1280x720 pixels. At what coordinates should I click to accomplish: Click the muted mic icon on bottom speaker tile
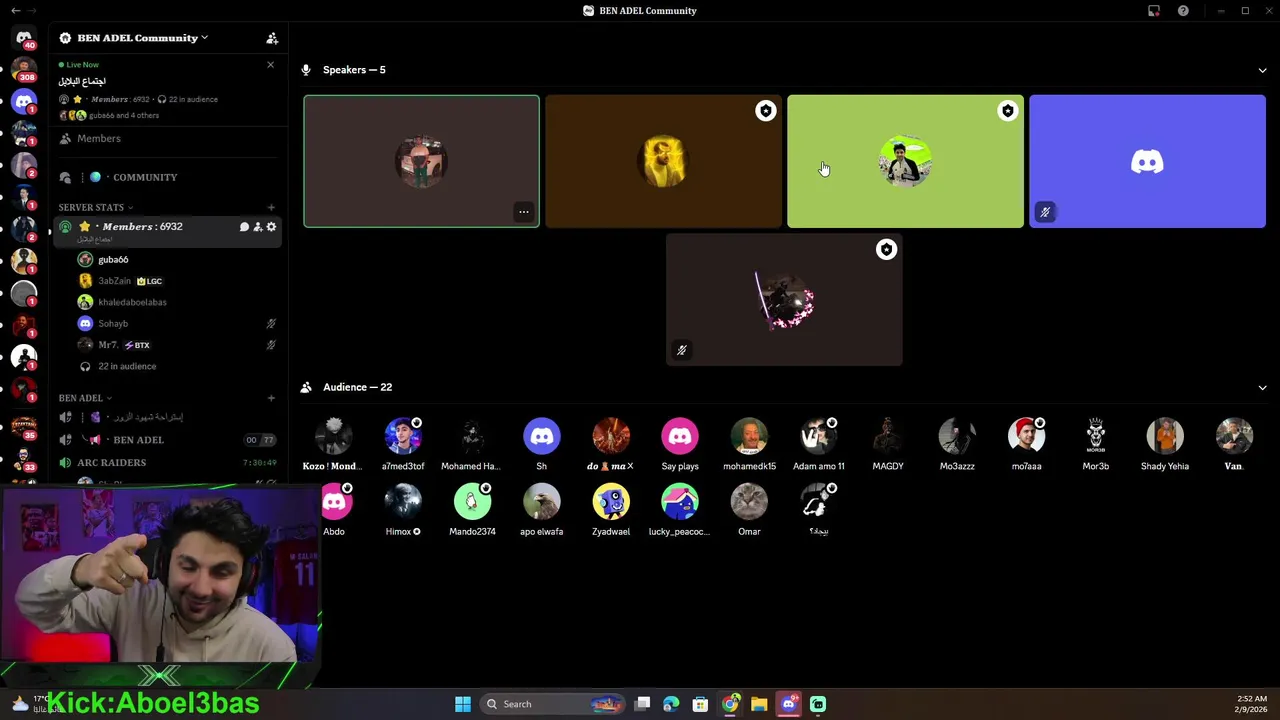tap(682, 350)
